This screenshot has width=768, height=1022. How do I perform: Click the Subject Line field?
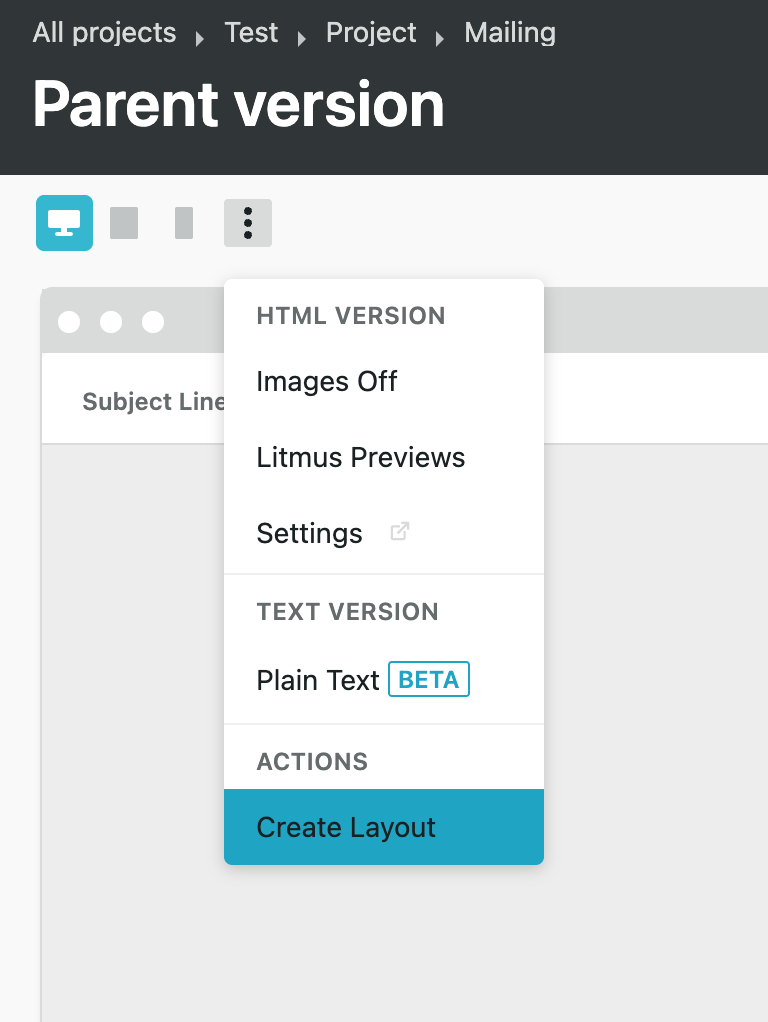153,401
